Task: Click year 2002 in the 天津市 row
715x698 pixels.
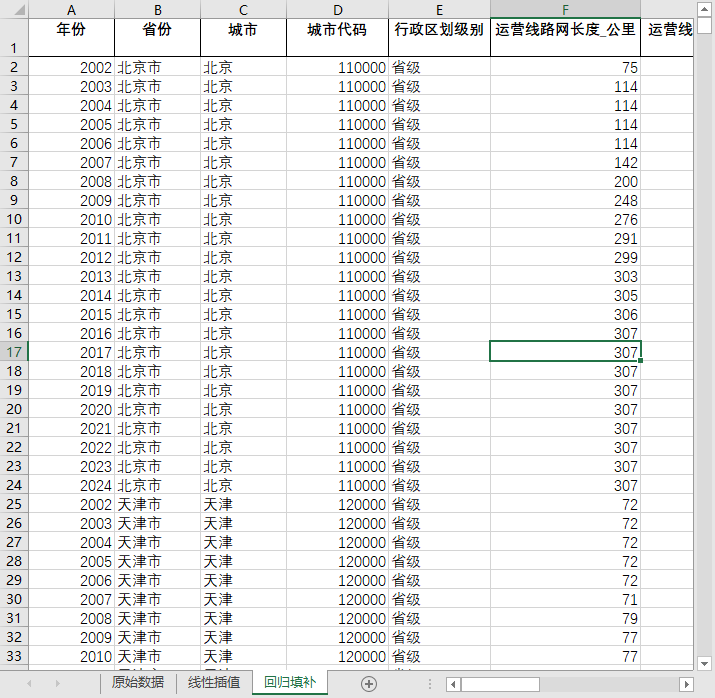Action: (71, 504)
